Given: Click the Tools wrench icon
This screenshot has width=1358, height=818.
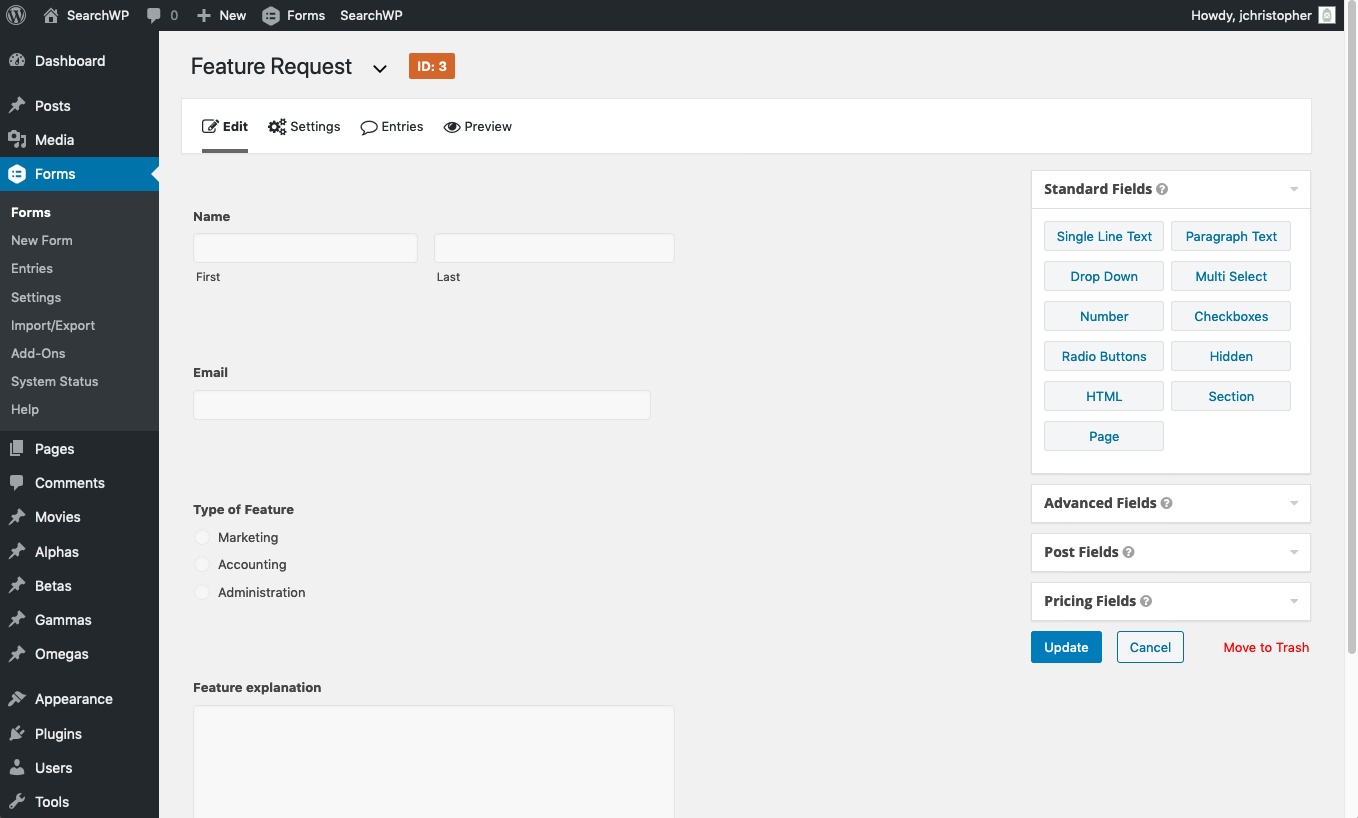Looking at the screenshot, I should (17, 802).
